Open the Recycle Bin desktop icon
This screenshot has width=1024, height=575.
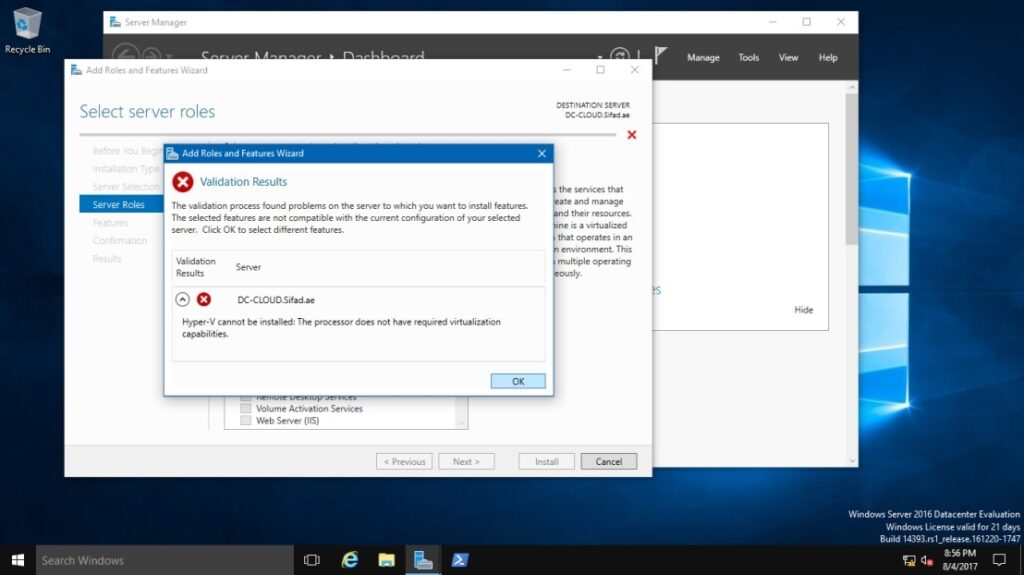pyautogui.click(x=27, y=29)
